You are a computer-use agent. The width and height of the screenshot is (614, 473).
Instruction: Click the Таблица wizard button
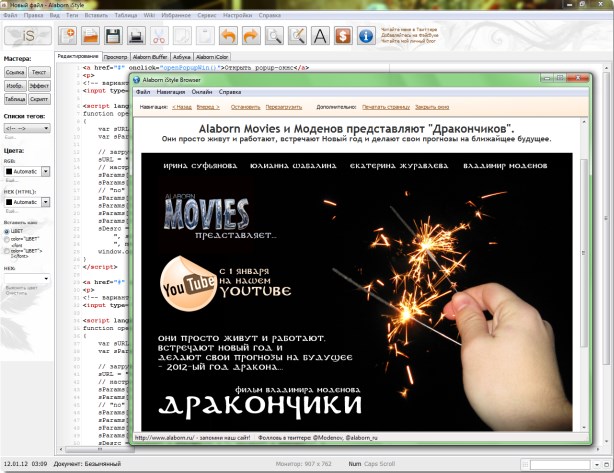tap(15, 99)
